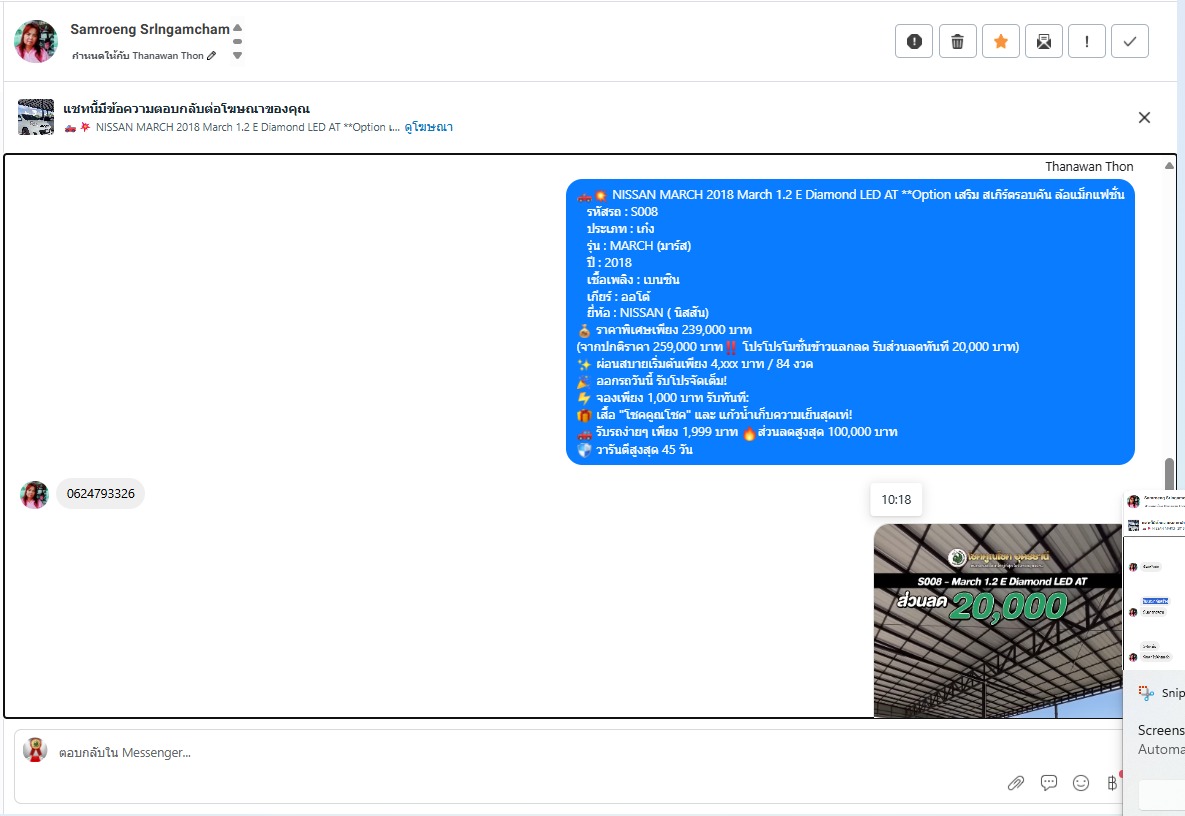This screenshot has width=1185, height=816.
Task: Open the ดูโฆษณา link
Action: [x=429, y=127]
